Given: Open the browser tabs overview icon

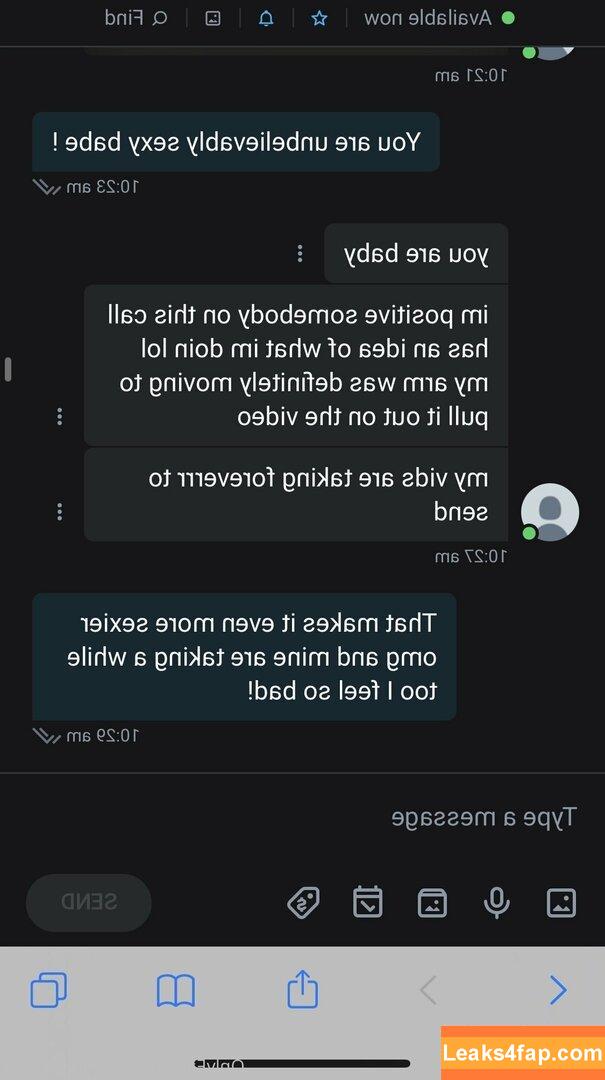Looking at the screenshot, I should [48, 990].
